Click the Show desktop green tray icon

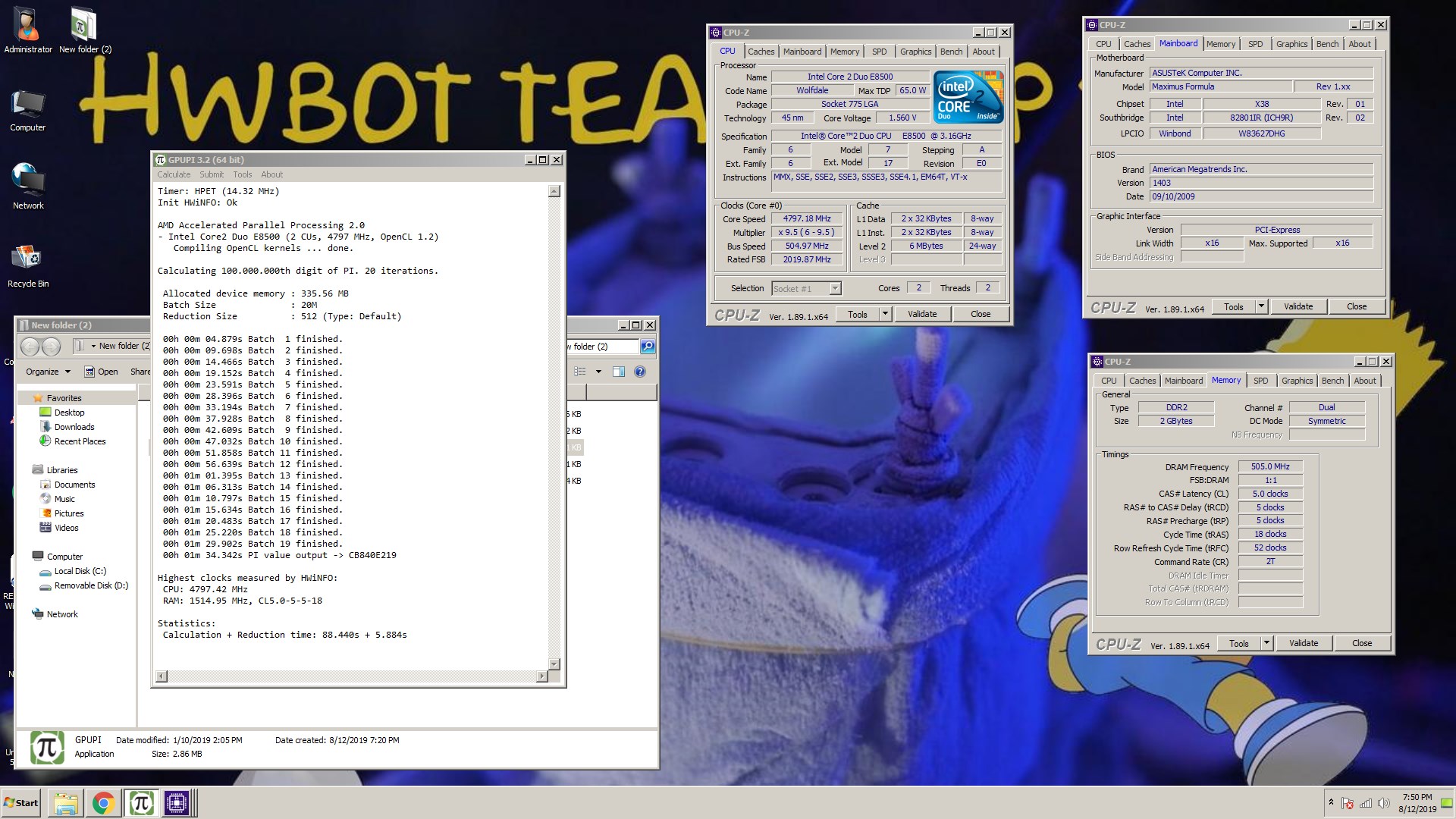coord(1447,803)
